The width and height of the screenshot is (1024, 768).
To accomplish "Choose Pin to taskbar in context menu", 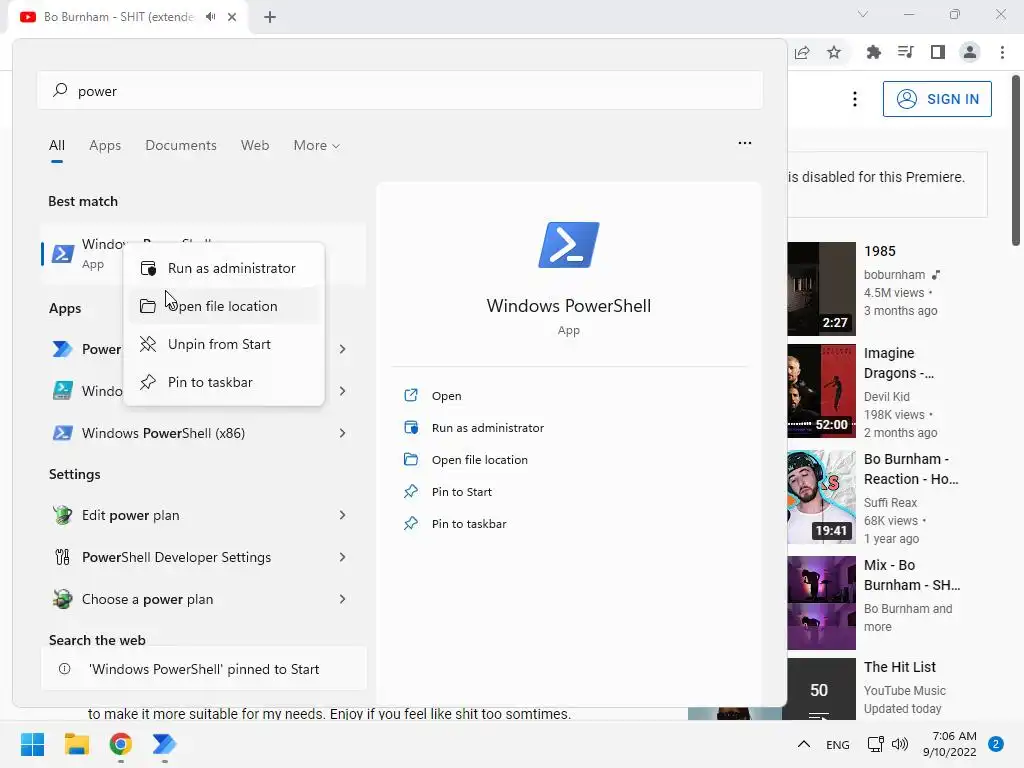I will 224,381.
